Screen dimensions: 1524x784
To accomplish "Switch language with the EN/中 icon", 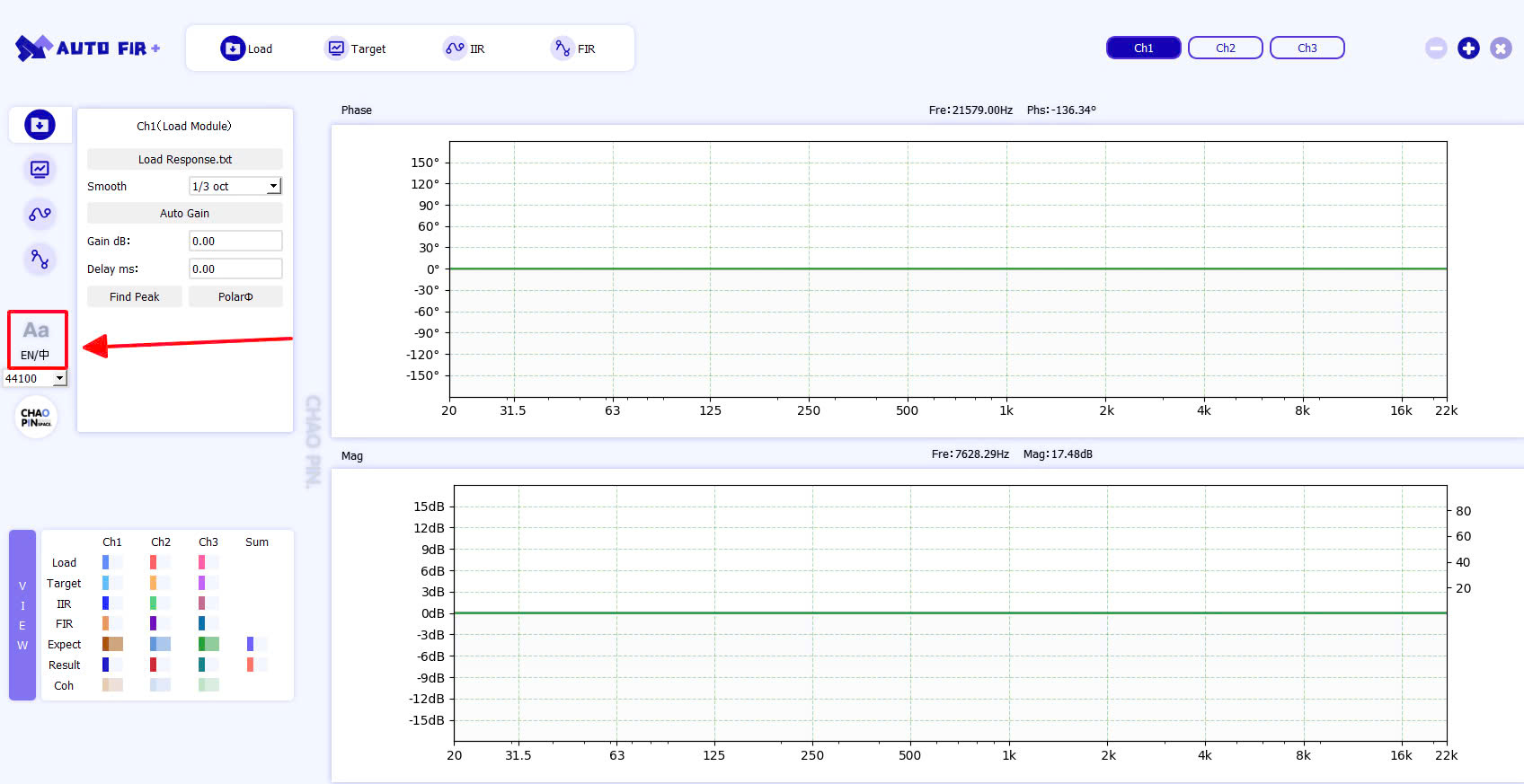I will click(x=37, y=339).
